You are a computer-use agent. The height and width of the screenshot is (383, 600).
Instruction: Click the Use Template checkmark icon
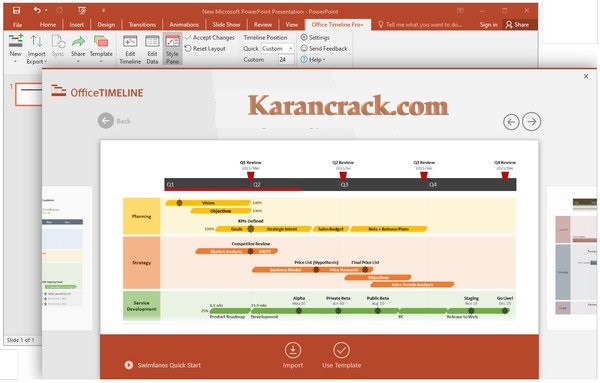pyautogui.click(x=341, y=350)
